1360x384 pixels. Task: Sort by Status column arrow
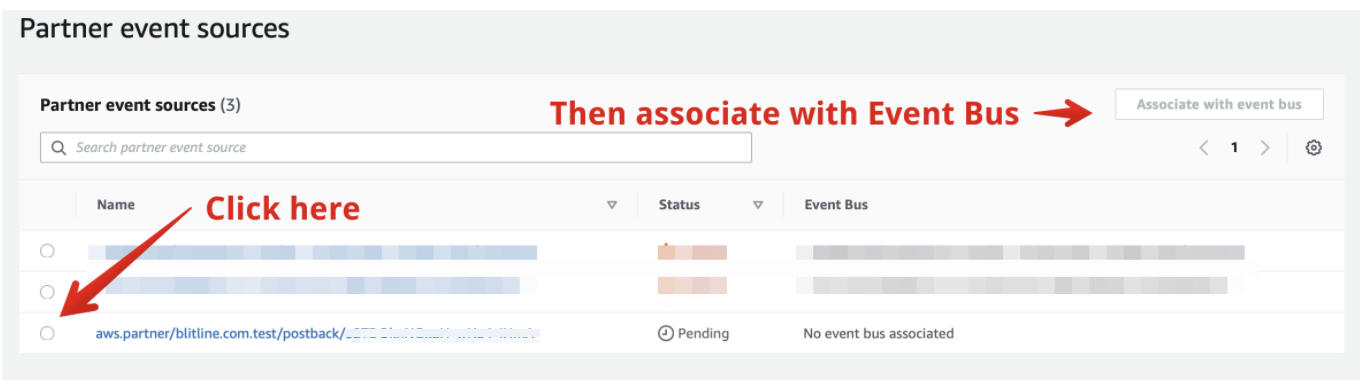coord(758,205)
